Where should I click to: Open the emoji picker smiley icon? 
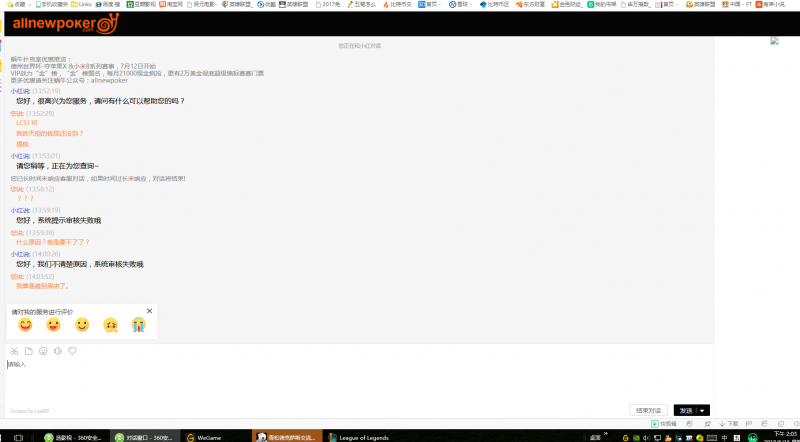(x=43, y=351)
